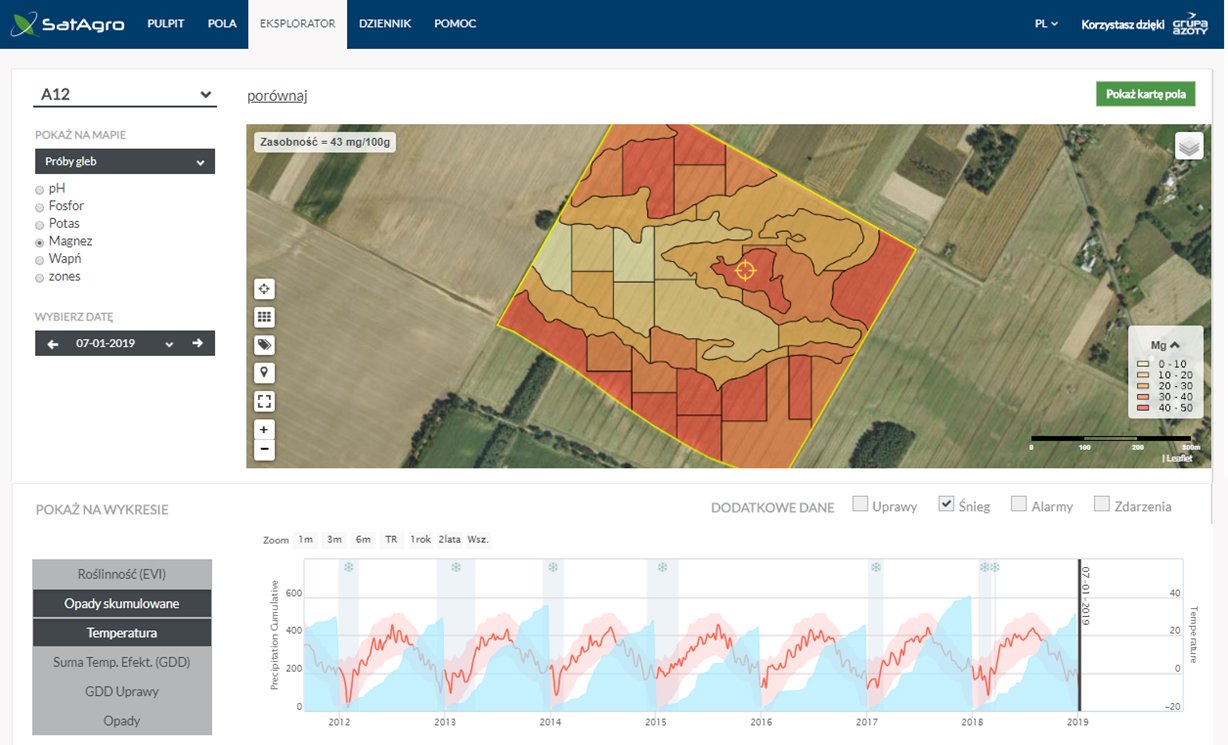Select the 40 - 50 Mg legend swatch

pyautogui.click(x=1143, y=409)
